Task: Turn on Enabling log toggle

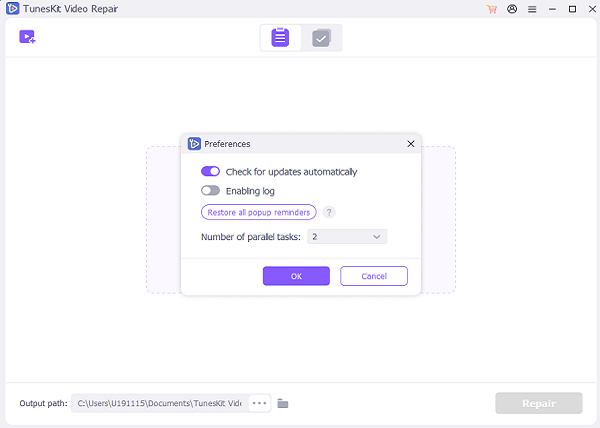Action: tap(210, 190)
